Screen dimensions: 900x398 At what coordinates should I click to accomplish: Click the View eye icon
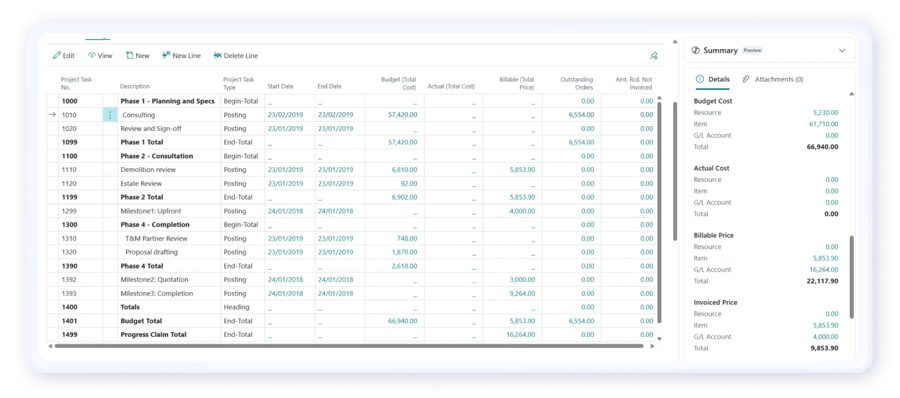coord(91,56)
